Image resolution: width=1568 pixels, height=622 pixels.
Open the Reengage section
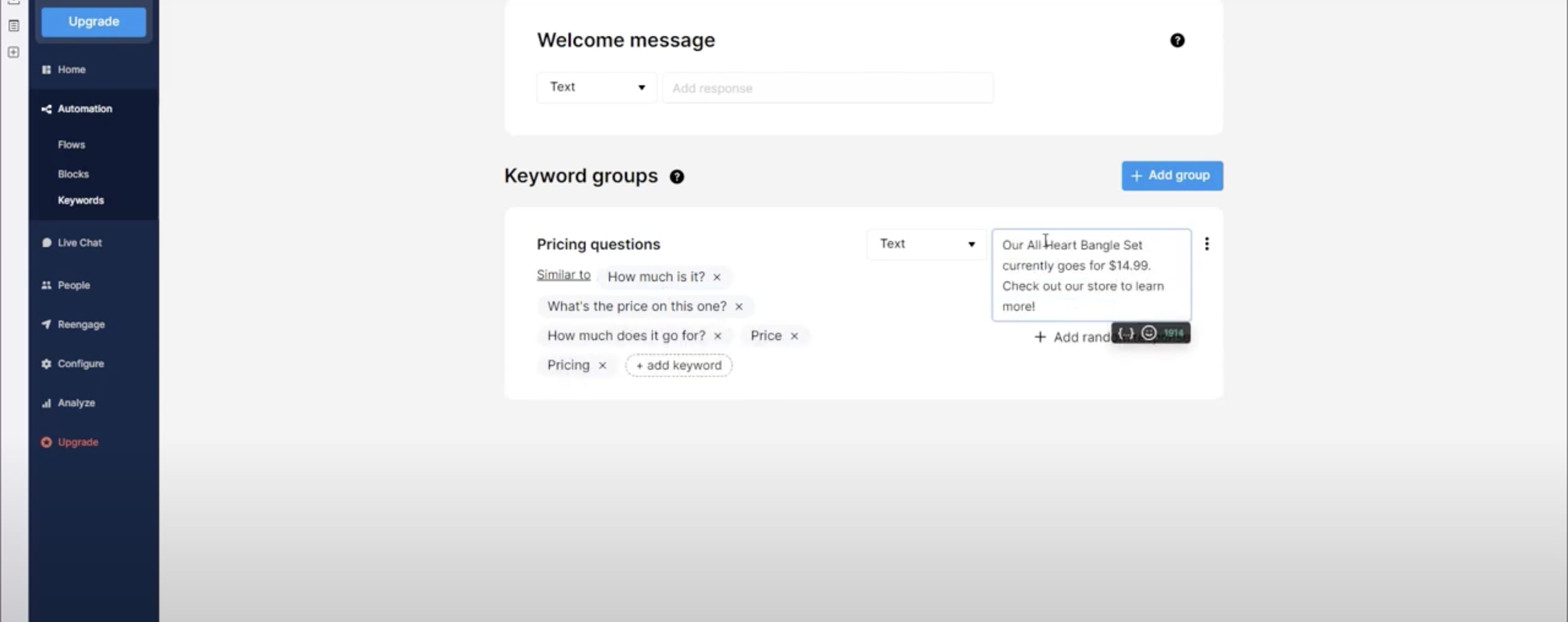[81, 324]
